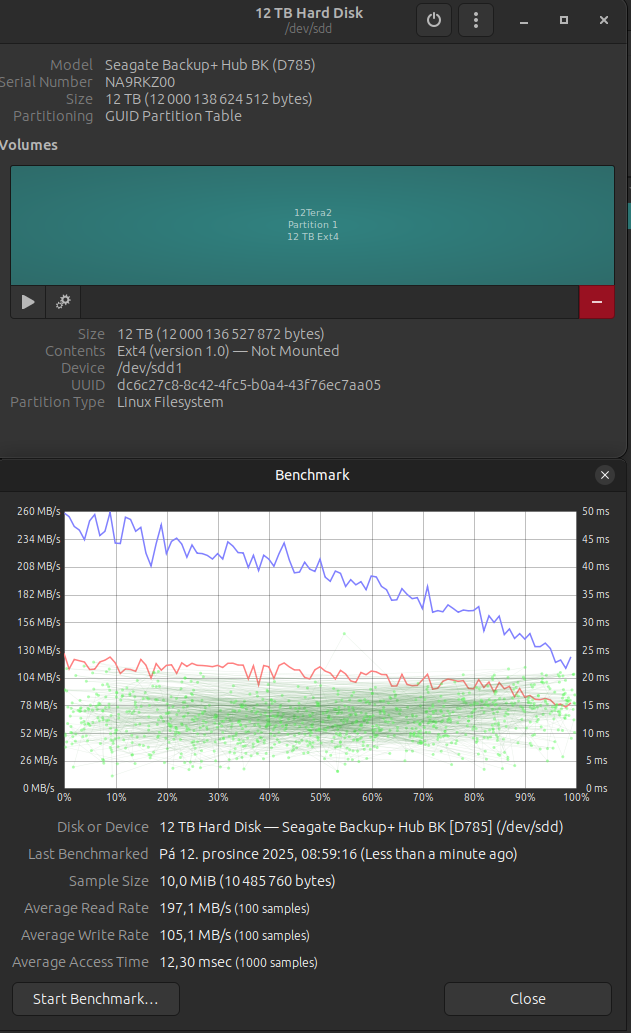Maximize the Disks window
The image size is (631, 1033).
pos(564,20)
